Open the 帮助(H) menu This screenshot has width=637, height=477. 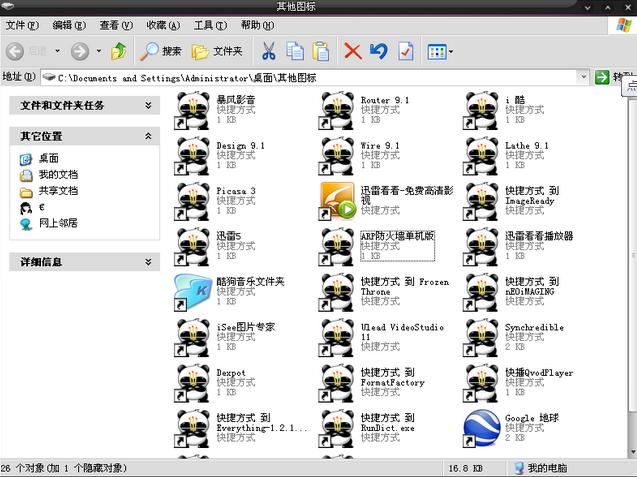tap(257, 26)
